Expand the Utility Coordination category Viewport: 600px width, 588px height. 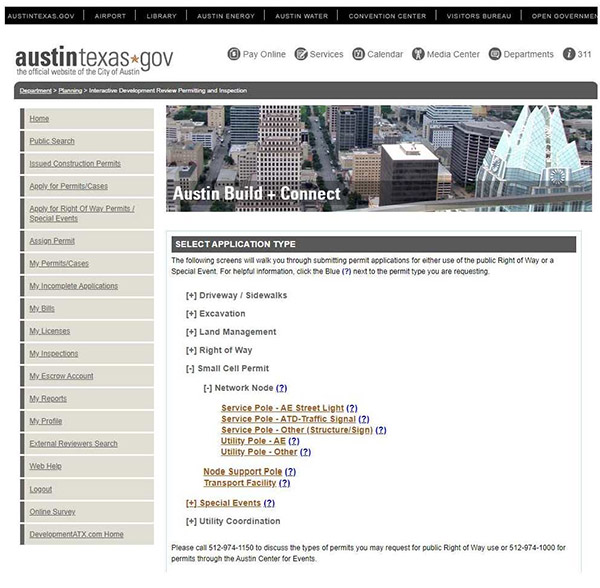[x=191, y=521]
